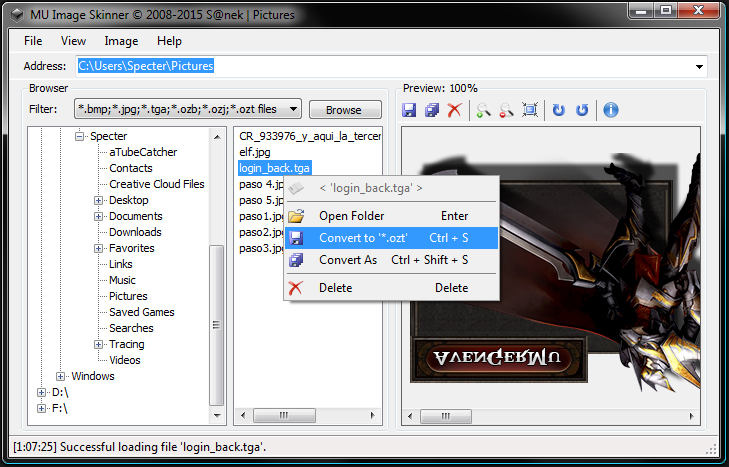Screen dimensions: 729x467
Task: Select CR_933976_y_aqui_la_tercer file
Action: (x=310, y=136)
